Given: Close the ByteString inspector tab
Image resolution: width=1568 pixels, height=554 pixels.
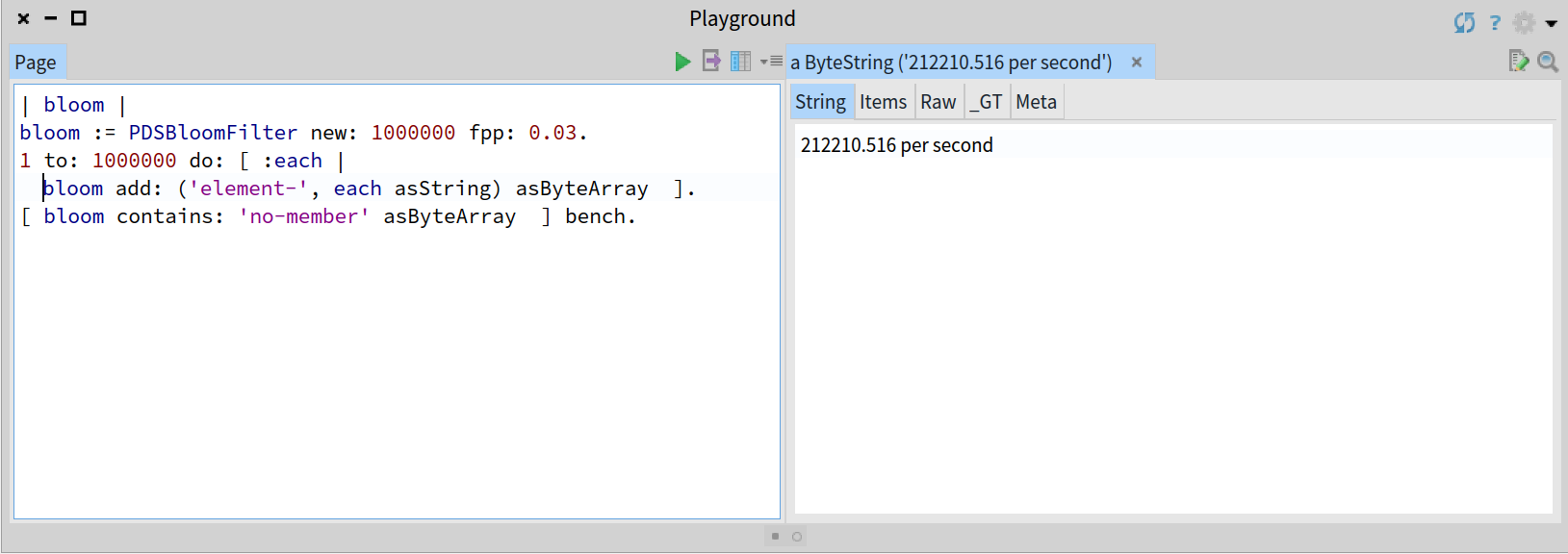Looking at the screenshot, I should pyautogui.click(x=1137, y=63).
